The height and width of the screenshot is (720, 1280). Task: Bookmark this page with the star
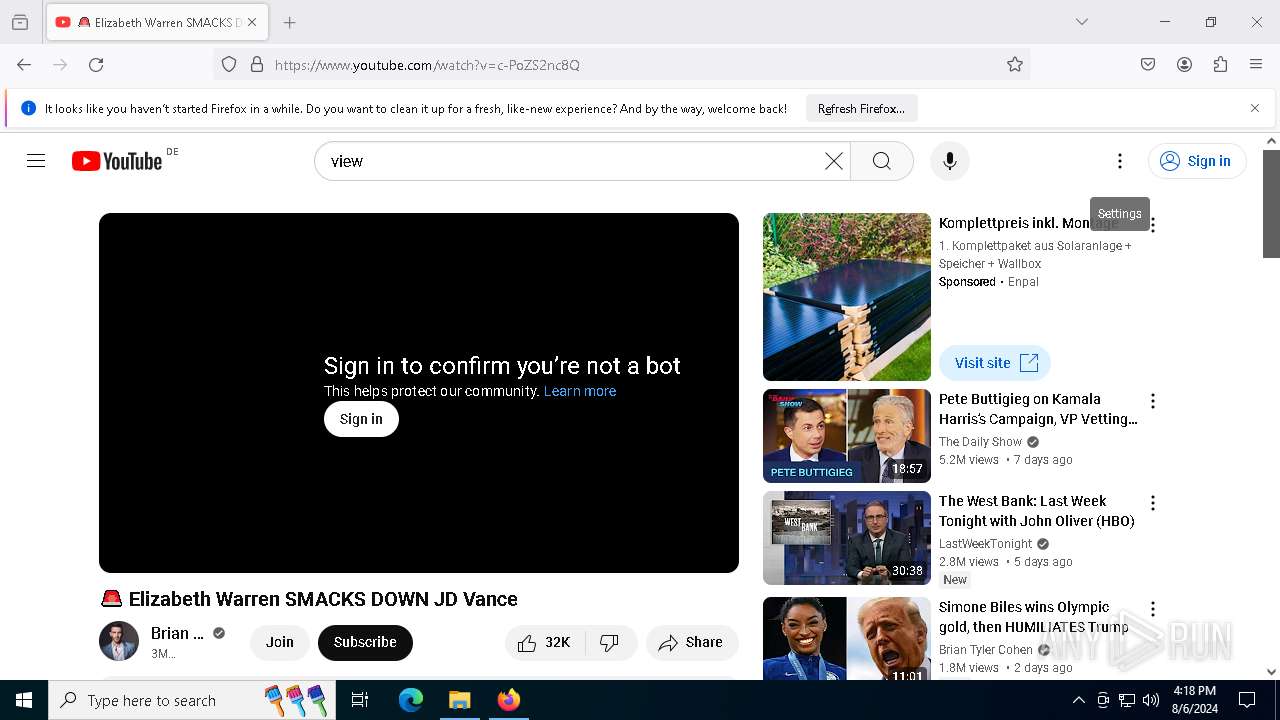(x=1015, y=65)
